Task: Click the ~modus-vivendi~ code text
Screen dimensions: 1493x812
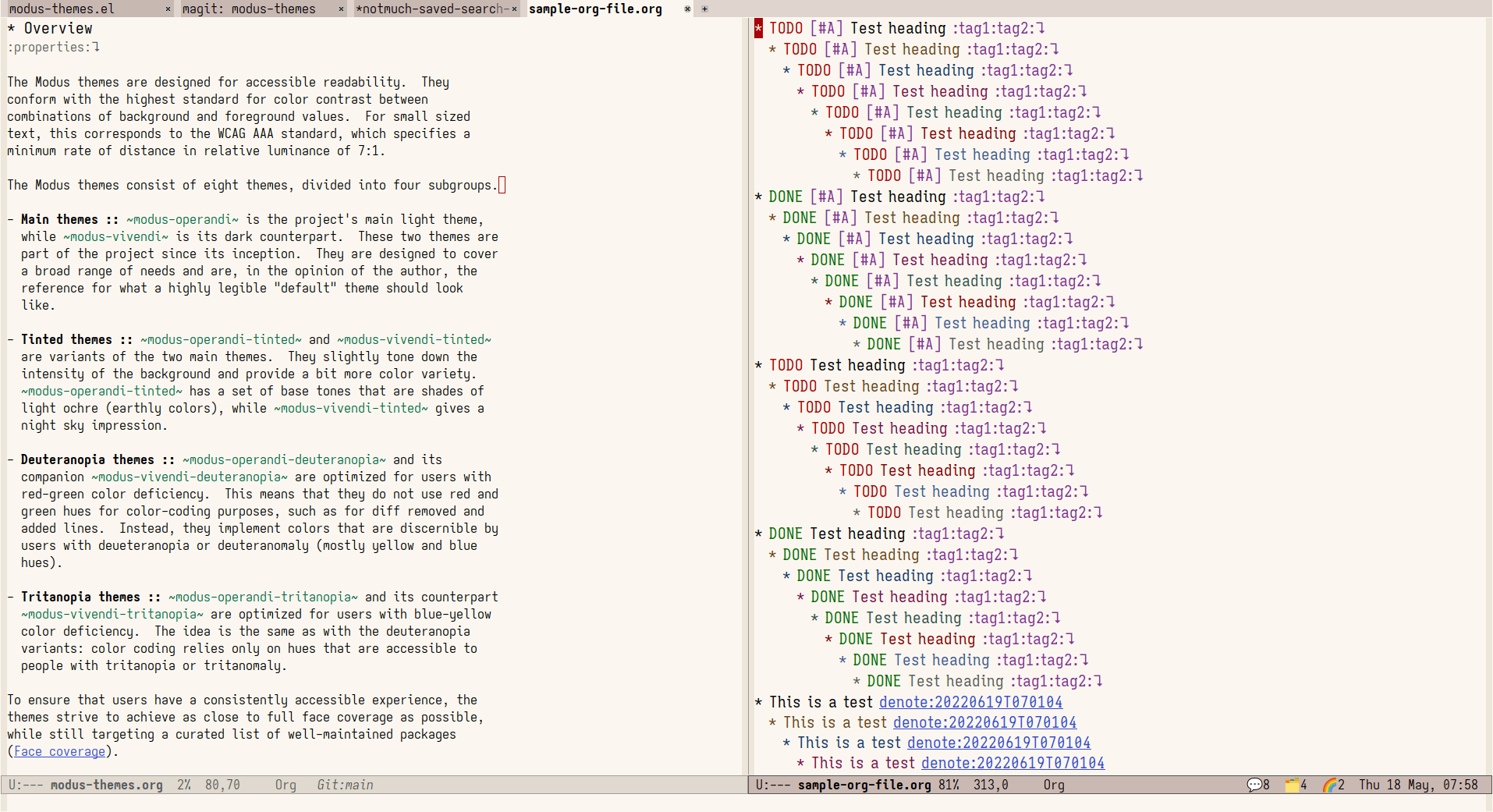Action: (x=115, y=237)
